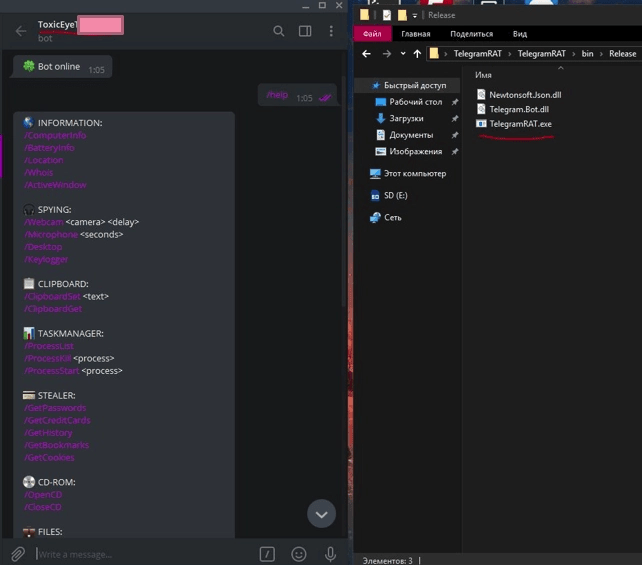Viewport: 642px width, 565px height.
Task: Open the Главная ribbon tab
Action: click(416, 34)
